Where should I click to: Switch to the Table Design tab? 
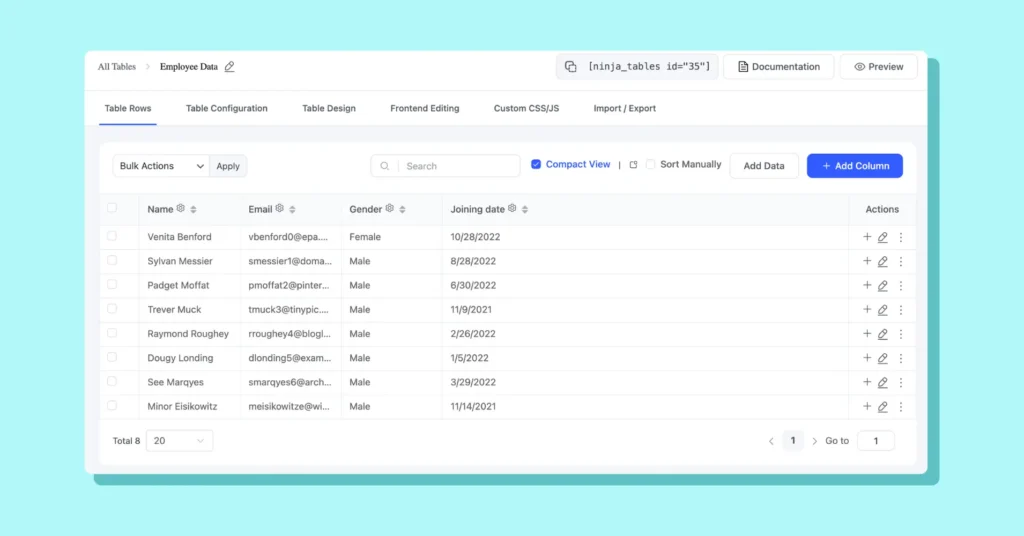click(328, 108)
